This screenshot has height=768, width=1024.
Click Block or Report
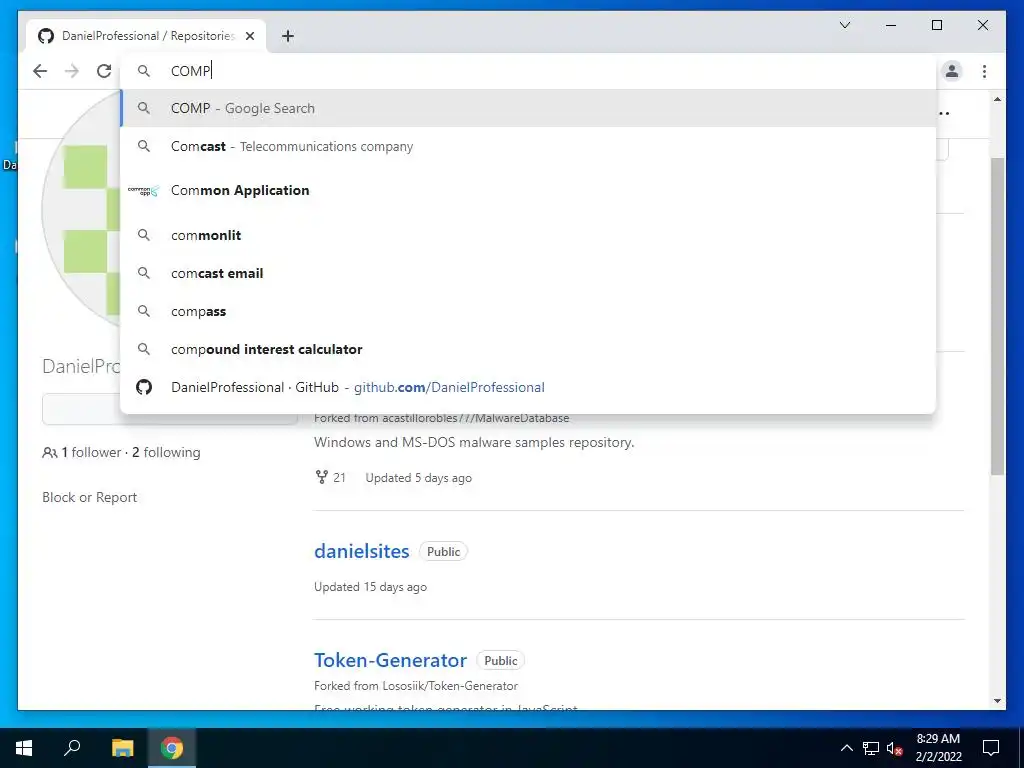(89, 497)
